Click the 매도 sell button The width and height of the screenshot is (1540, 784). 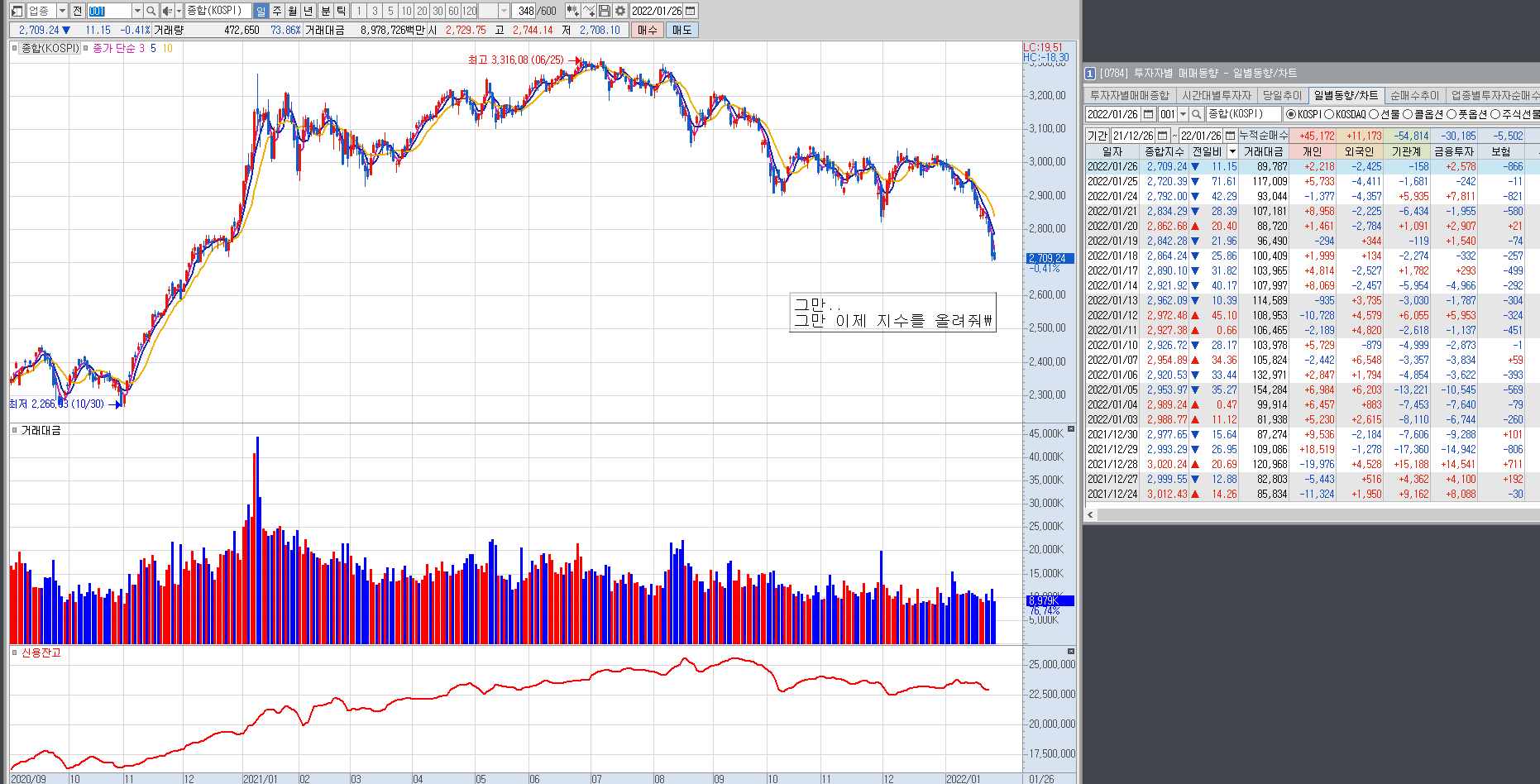pyautogui.click(x=682, y=30)
